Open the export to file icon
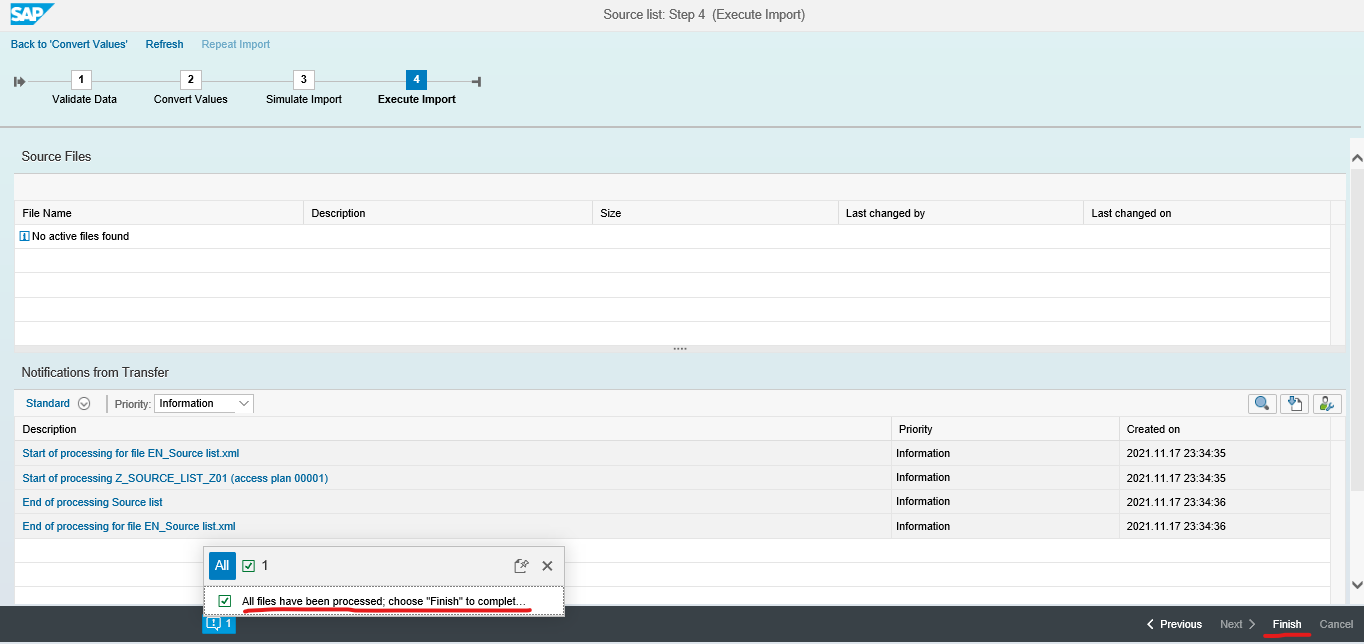Image resolution: width=1364 pixels, height=644 pixels. pyautogui.click(x=1293, y=403)
